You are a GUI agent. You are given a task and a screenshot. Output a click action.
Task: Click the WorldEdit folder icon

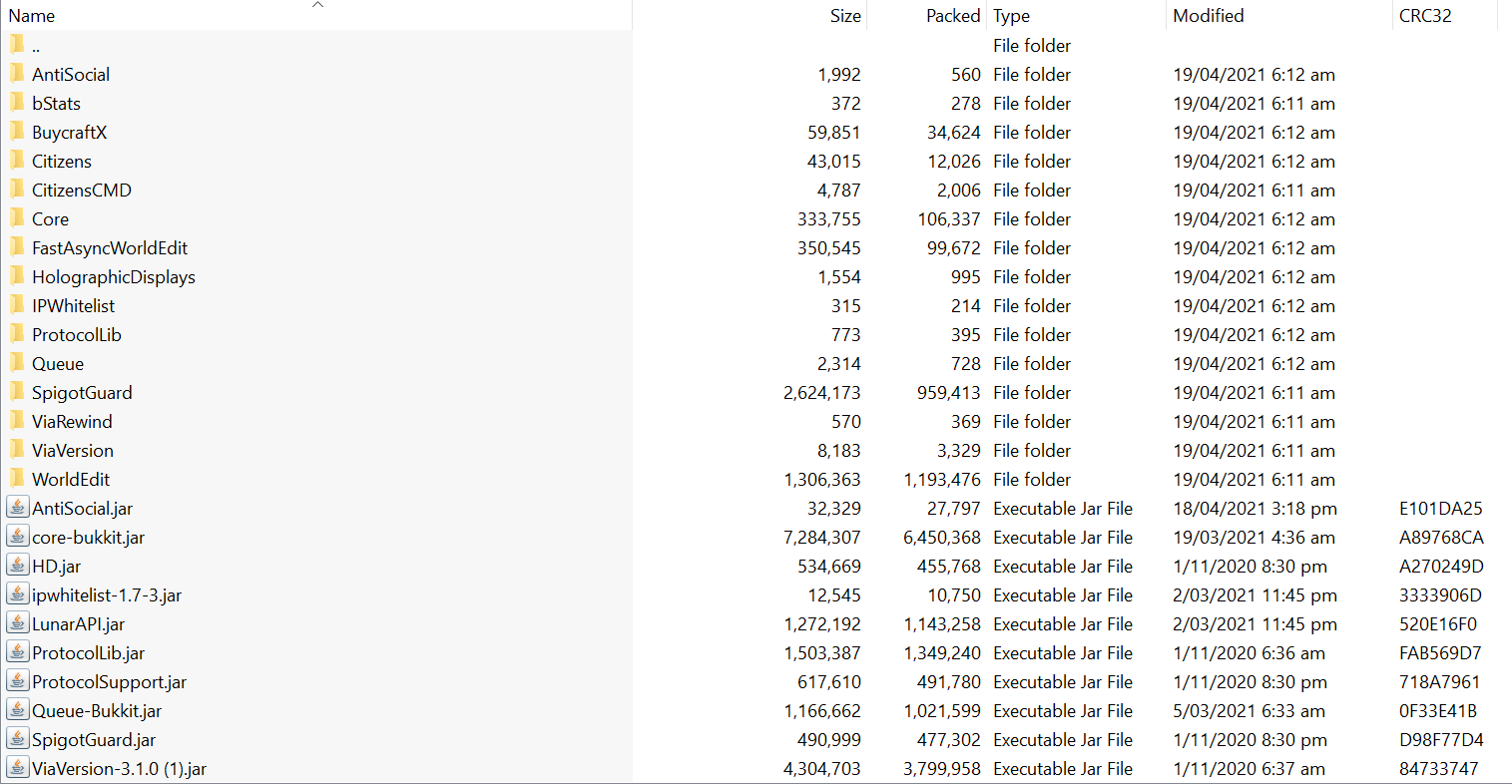(x=17, y=479)
